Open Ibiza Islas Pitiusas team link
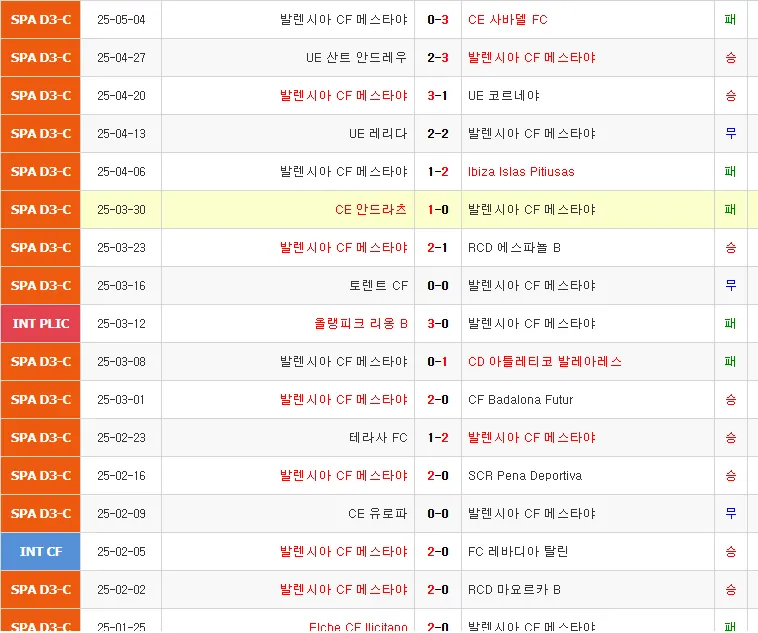 point(521,172)
